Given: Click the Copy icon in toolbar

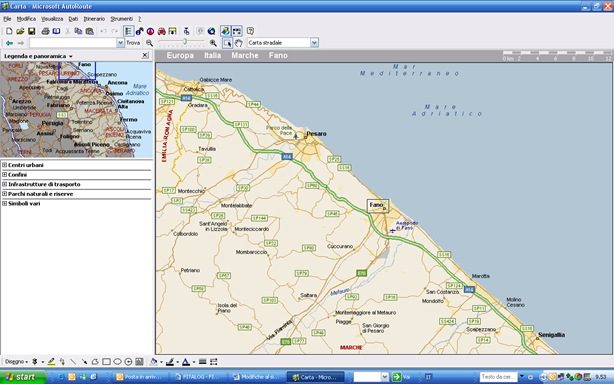Looking at the screenshot, I should pos(78,31).
